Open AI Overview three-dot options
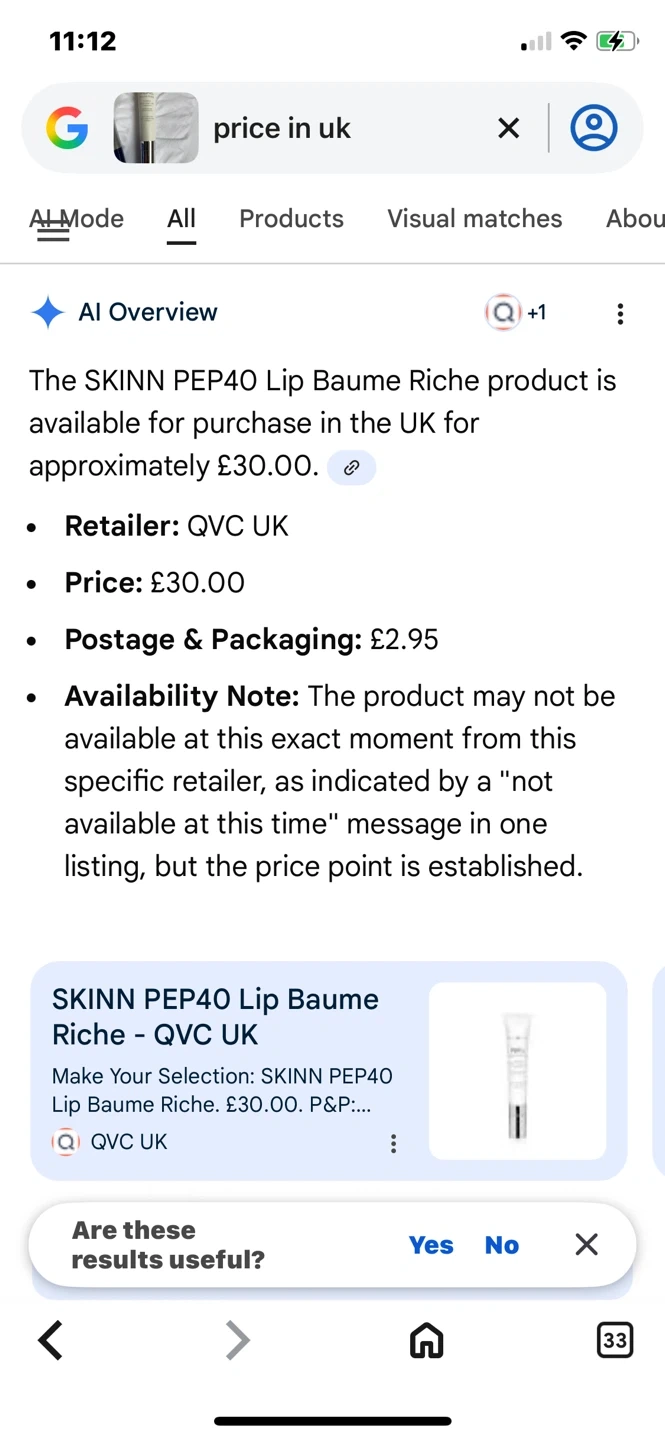This screenshot has height=1440, width=665. tap(620, 314)
